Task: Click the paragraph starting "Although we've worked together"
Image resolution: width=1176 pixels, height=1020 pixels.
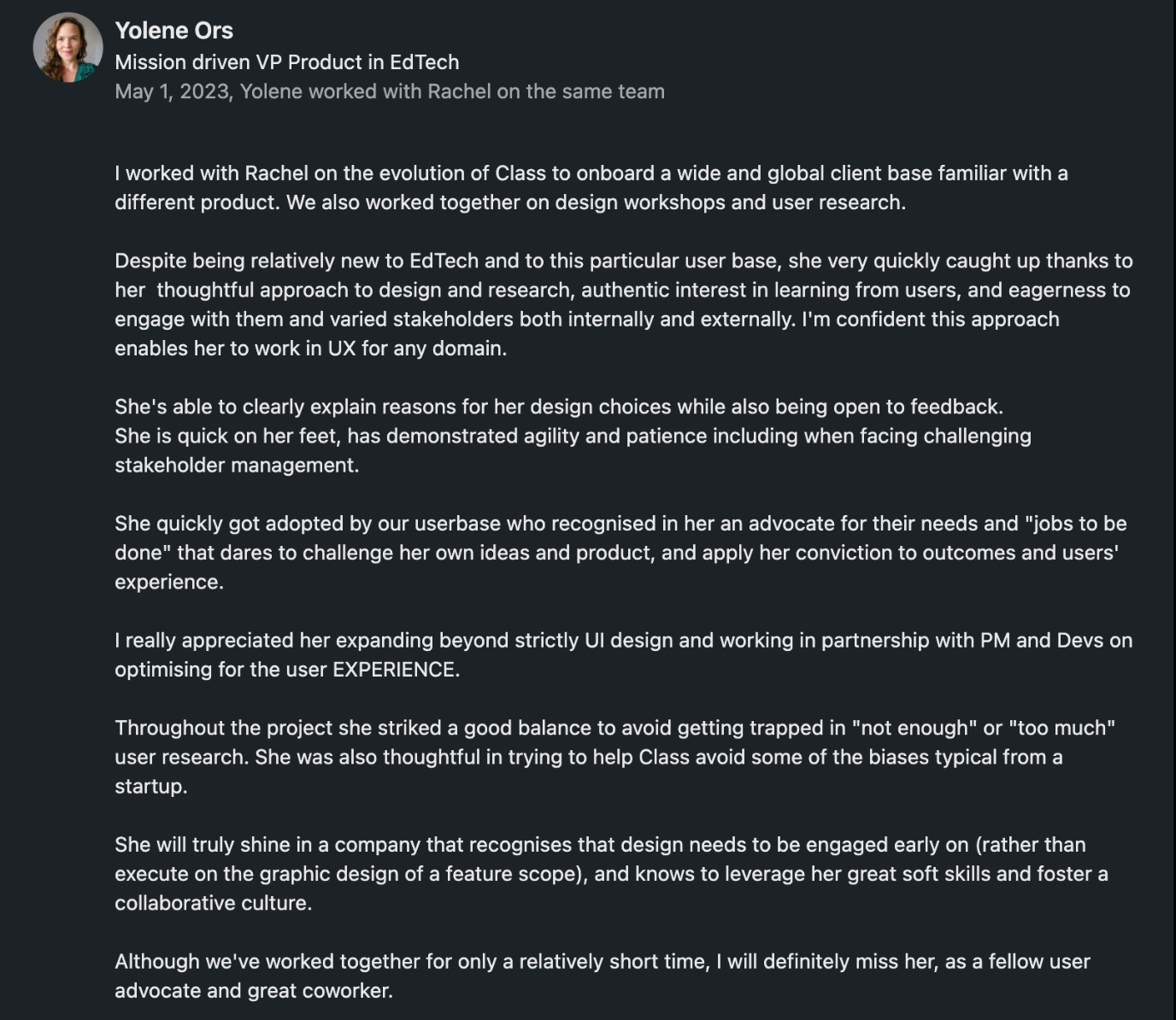Action: pos(602,976)
